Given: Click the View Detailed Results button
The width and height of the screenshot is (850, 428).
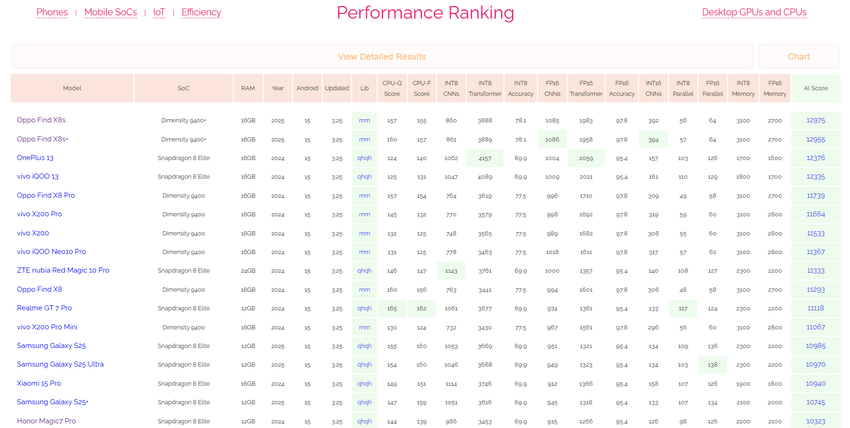Looking at the screenshot, I should pos(381,57).
